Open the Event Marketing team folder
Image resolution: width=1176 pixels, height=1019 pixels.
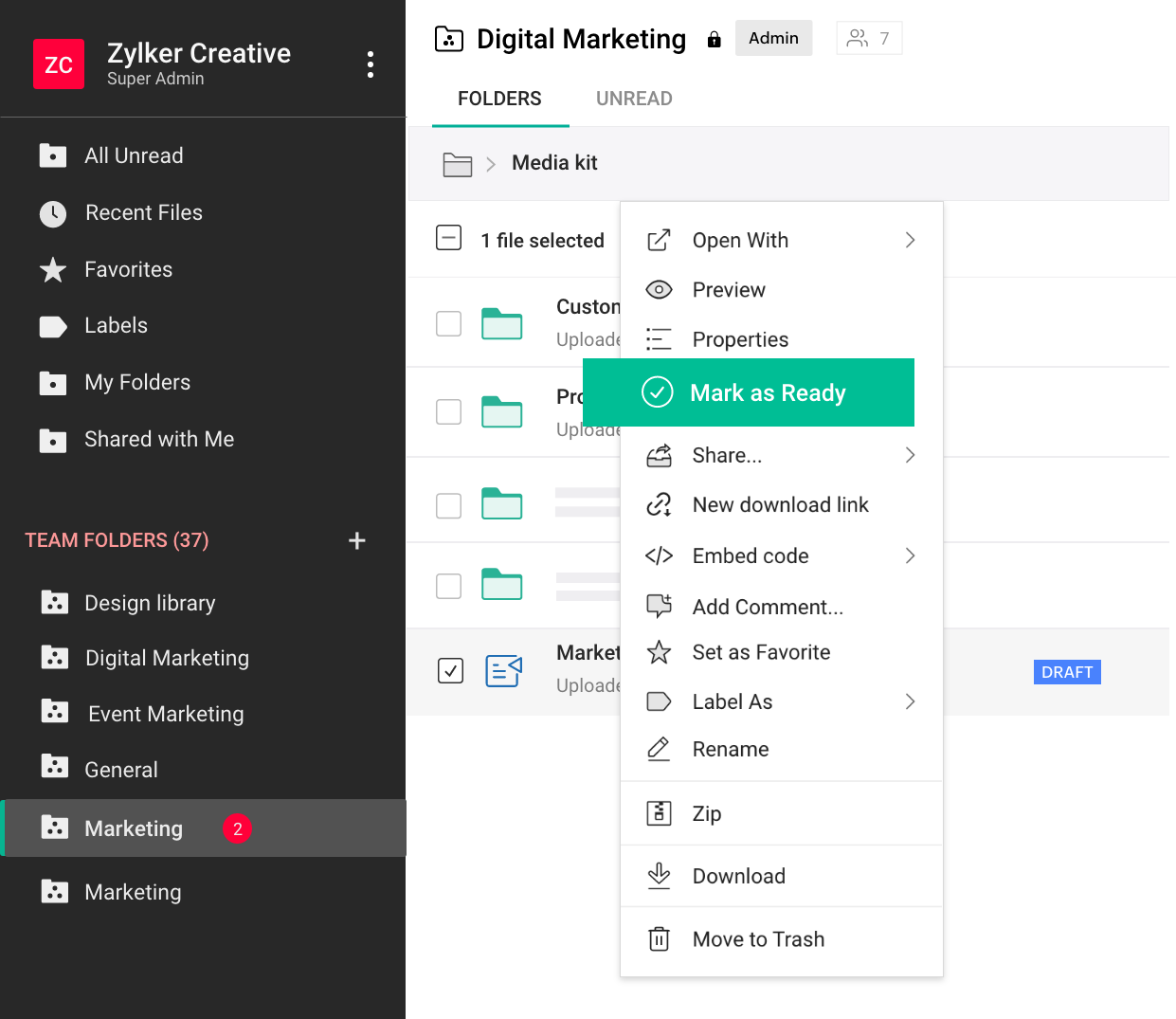coord(165,714)
